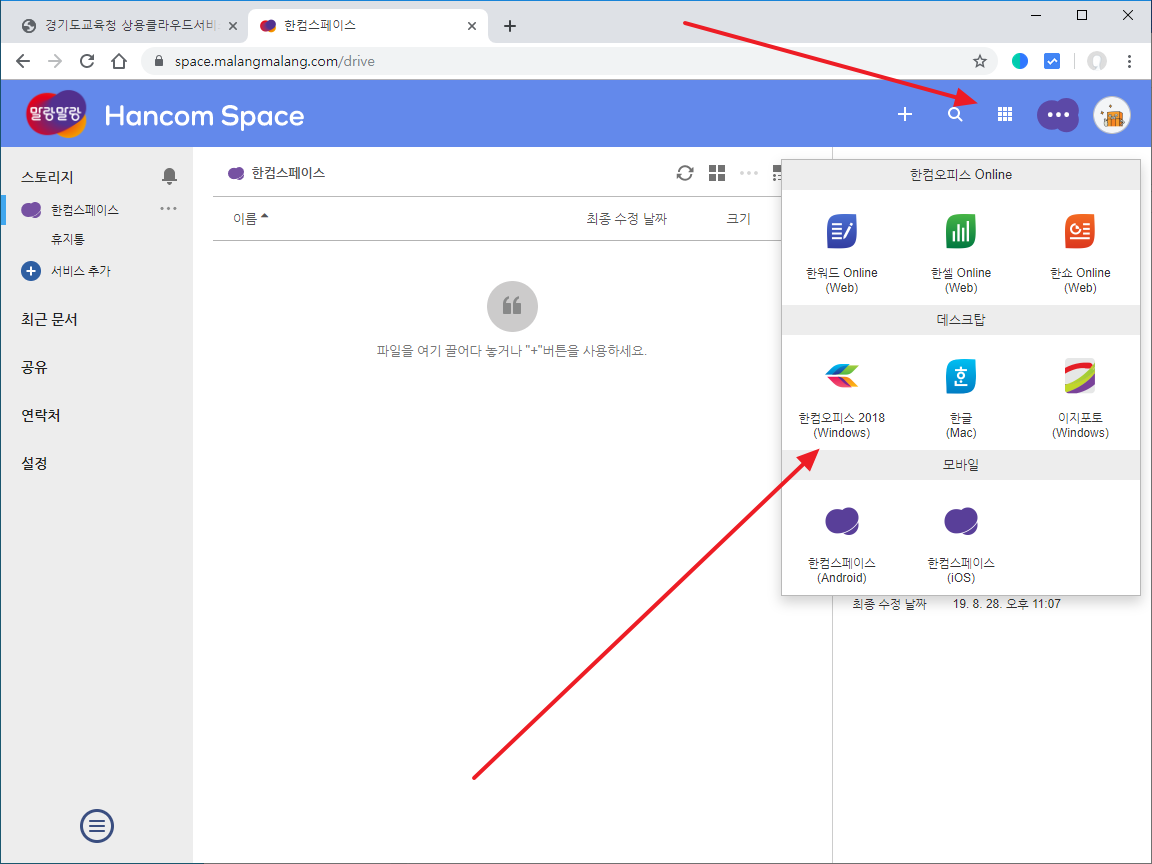Select 한글 (Mac) desktop app

960,399
